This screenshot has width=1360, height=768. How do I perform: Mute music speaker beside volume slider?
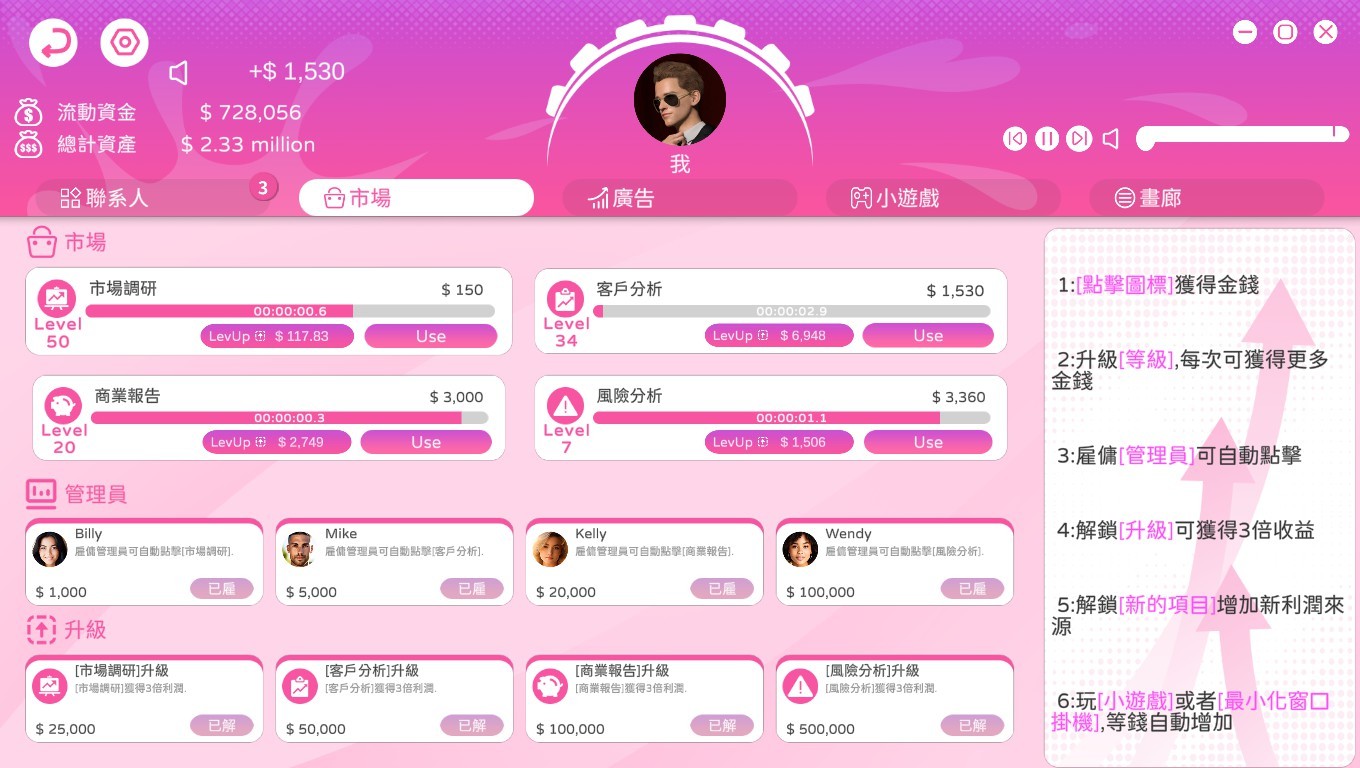click(x=1111, y=139)
